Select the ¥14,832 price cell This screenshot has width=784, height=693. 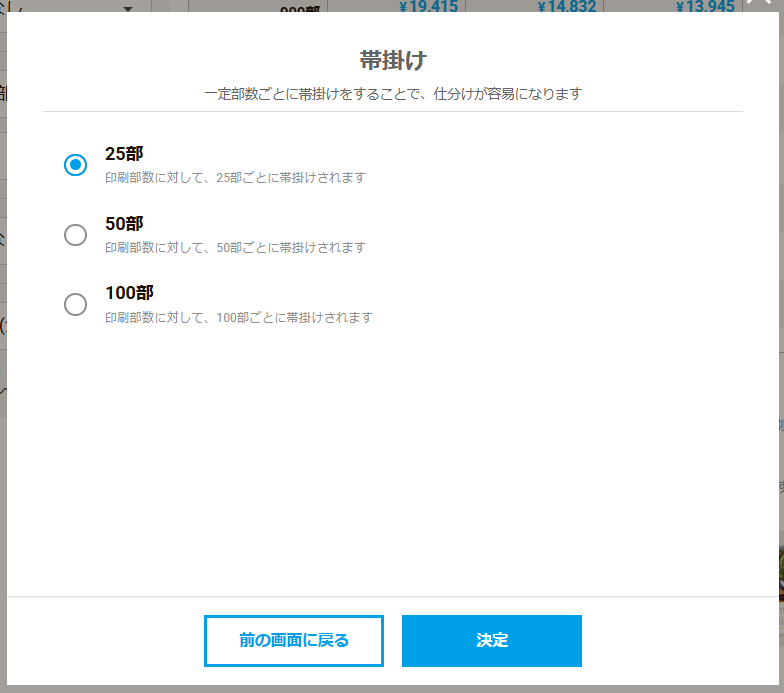(567, 6)
